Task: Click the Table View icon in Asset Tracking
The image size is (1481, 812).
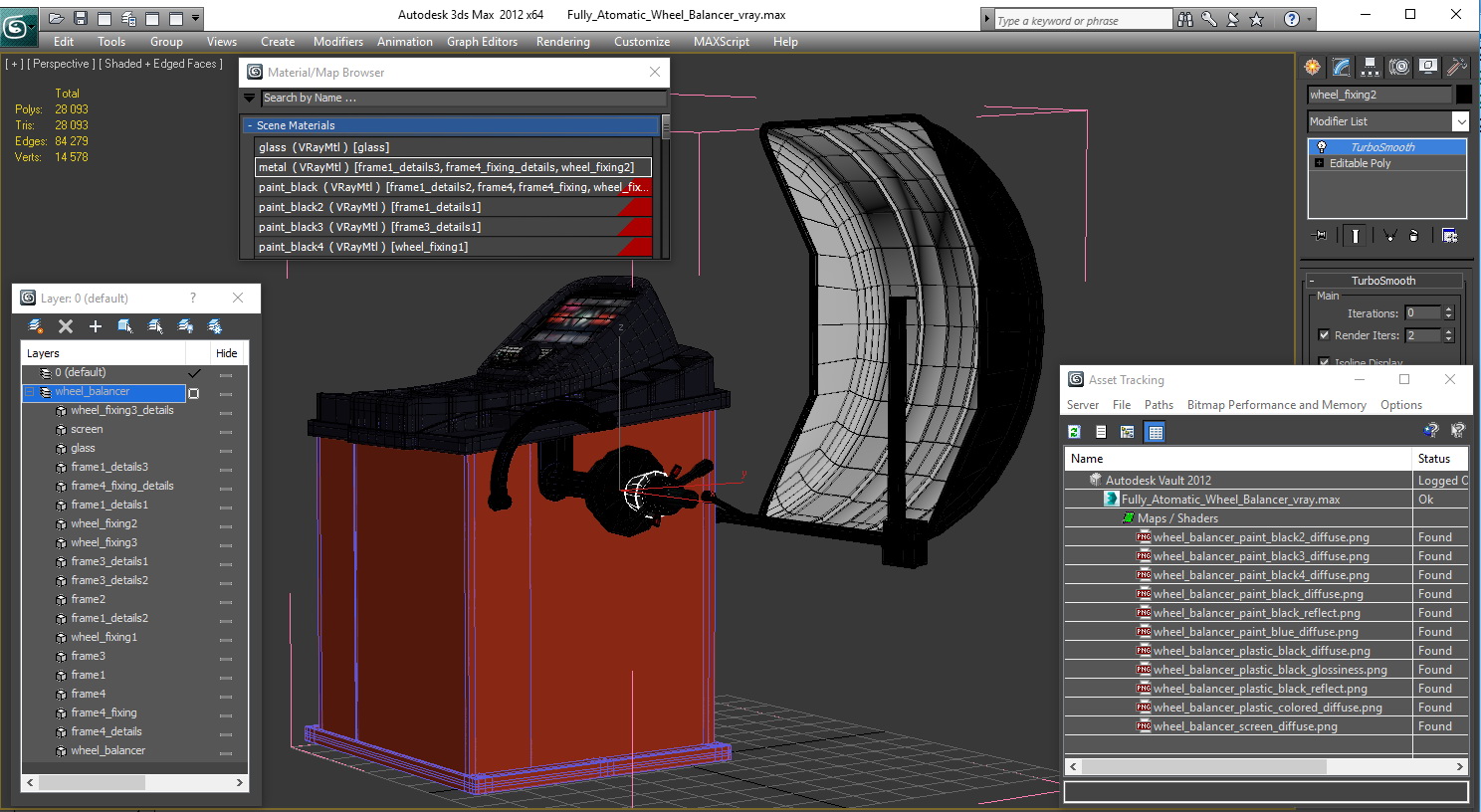Action: point(1155,432)
